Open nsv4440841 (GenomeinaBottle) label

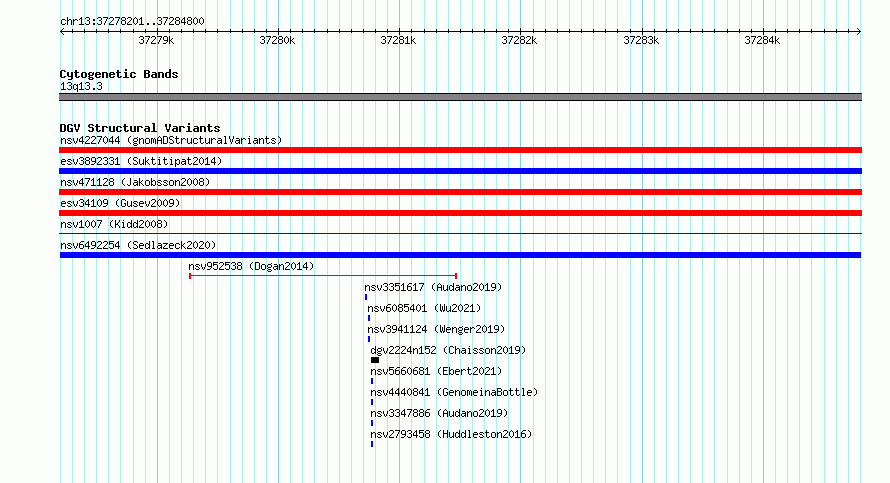coord(454,392)
